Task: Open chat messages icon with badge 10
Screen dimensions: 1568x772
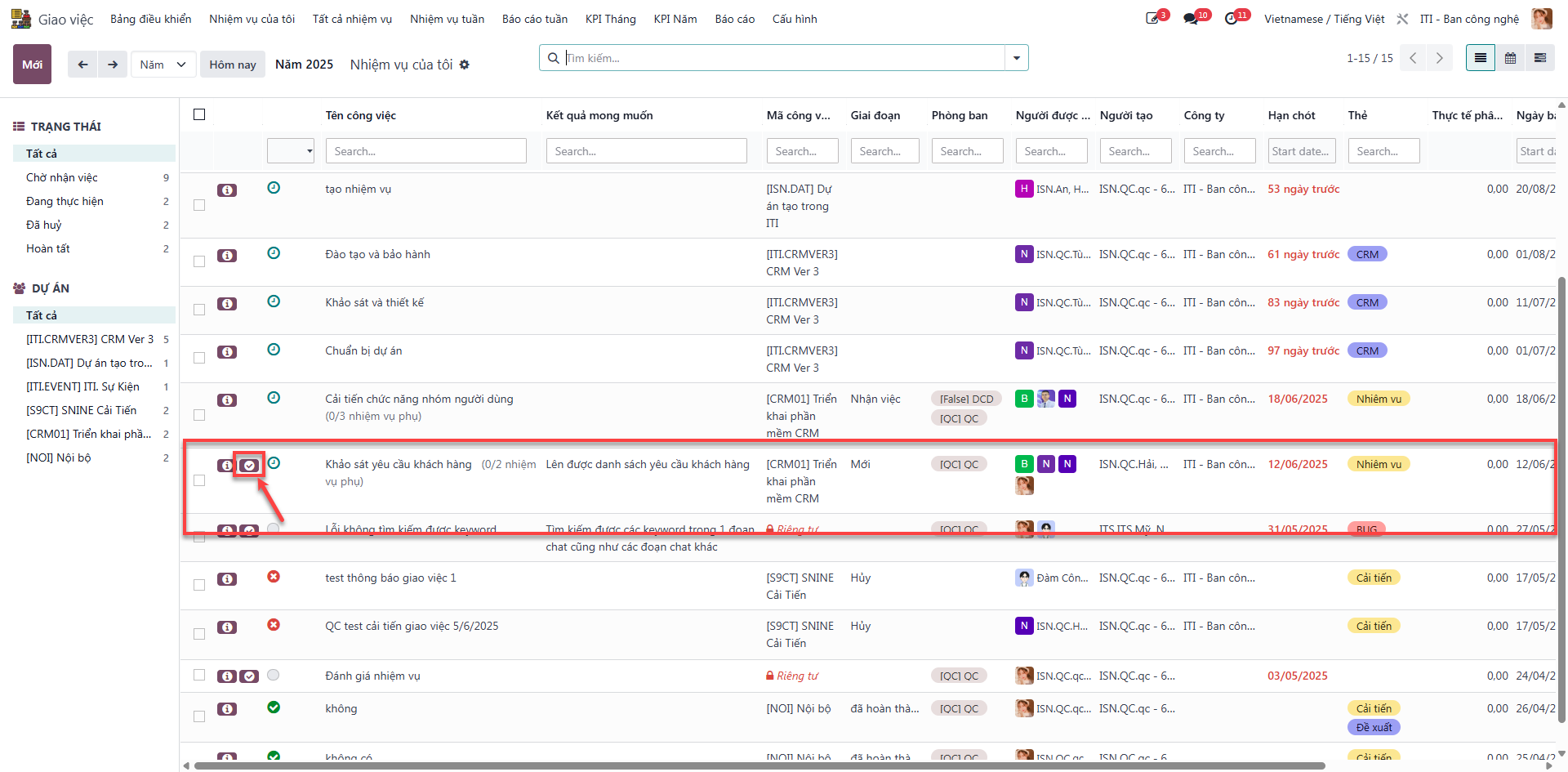Action: pos(1191,19)
